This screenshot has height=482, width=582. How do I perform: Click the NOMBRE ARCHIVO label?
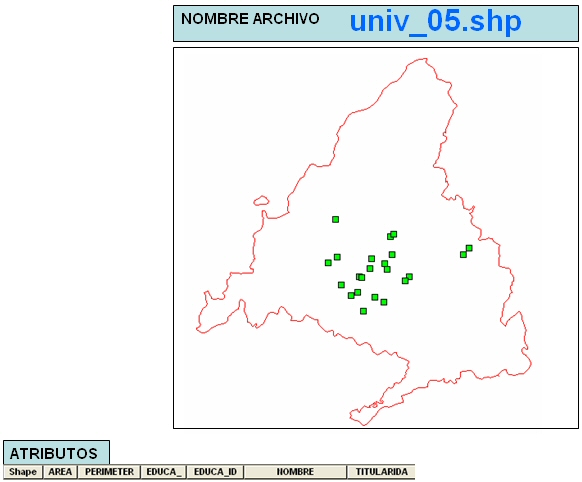(x=250, y=19)
